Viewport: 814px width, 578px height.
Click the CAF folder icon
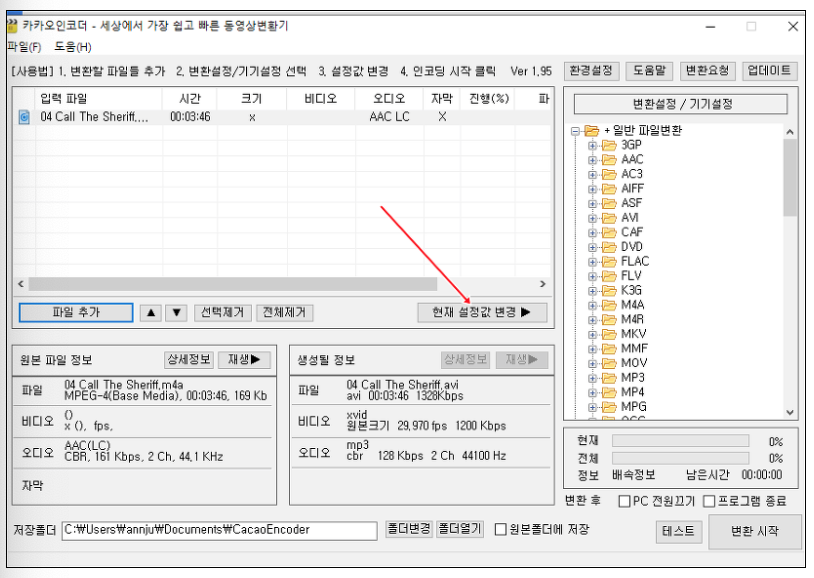pyautogui.click(x=609, y=232)
